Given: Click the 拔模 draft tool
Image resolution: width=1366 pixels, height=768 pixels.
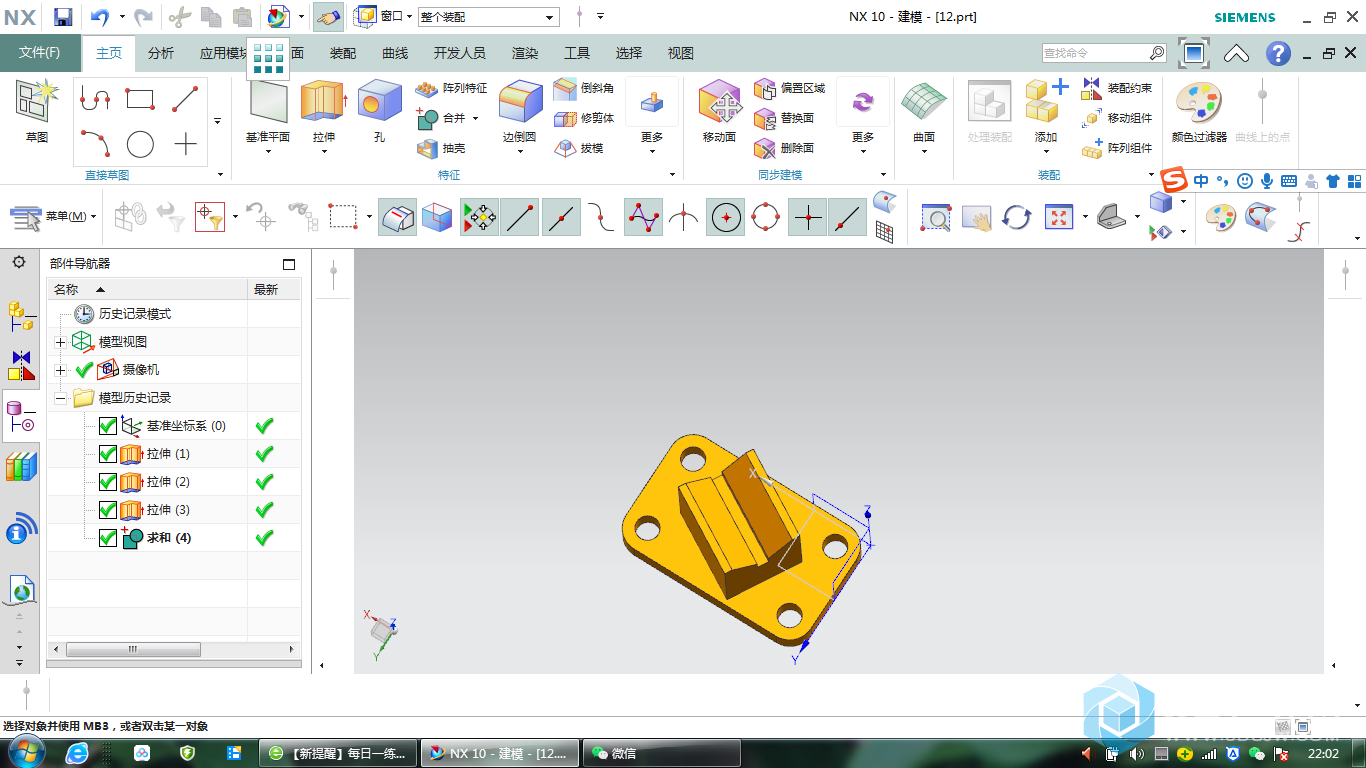Looking at the screenshot, I should click(x=579, y=148).
